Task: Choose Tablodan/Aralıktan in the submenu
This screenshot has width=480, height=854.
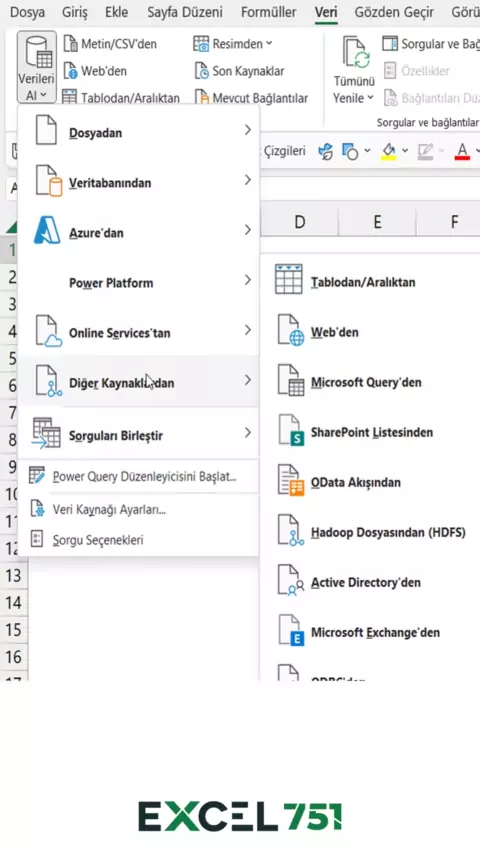Action: point(369,282)
